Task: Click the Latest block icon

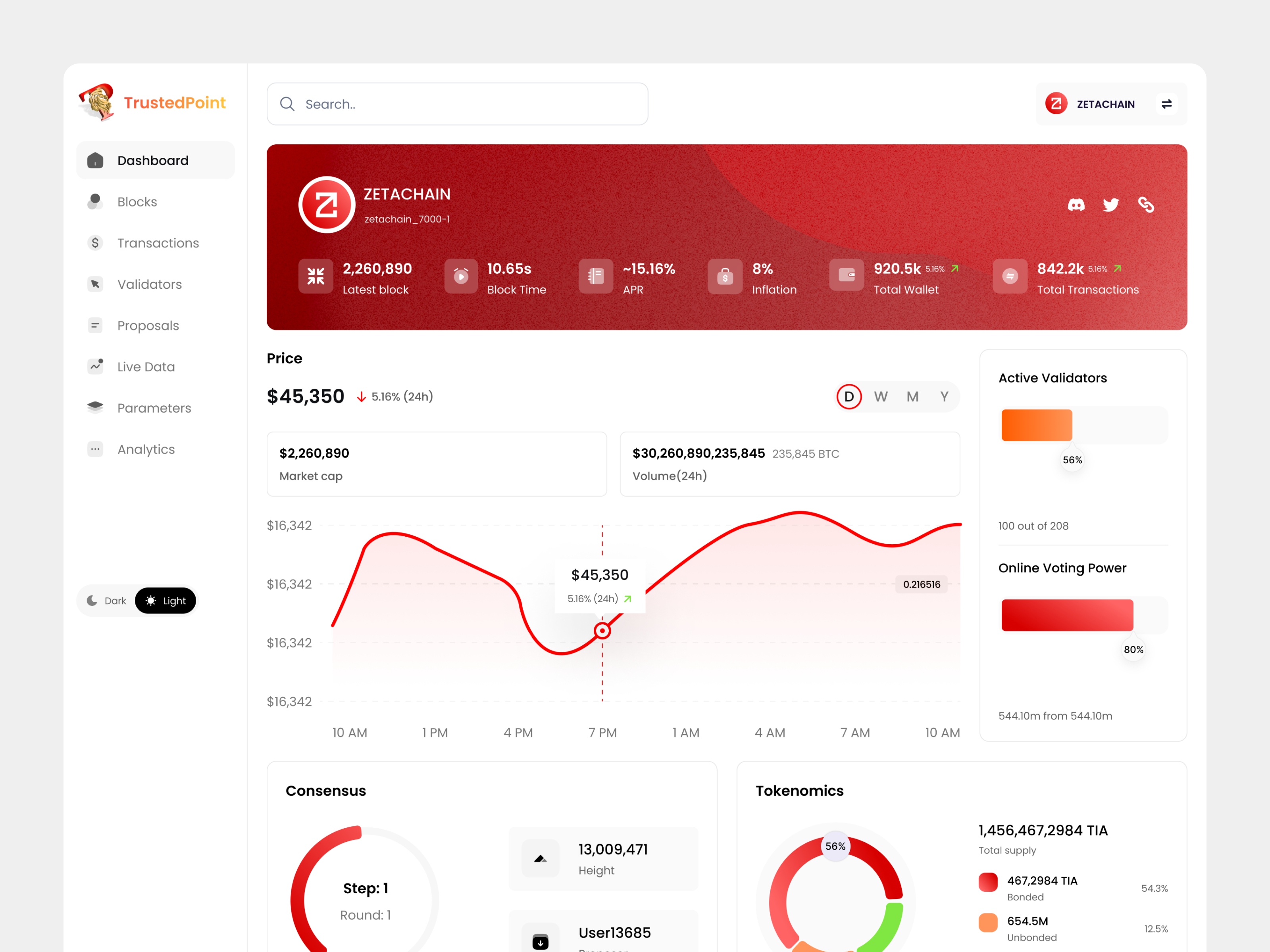Action: [315, 276]
